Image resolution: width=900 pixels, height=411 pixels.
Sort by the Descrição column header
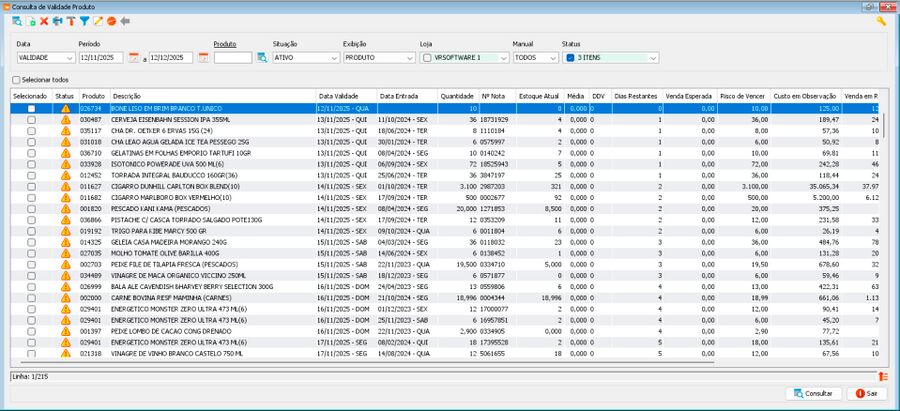click(212, 96)
